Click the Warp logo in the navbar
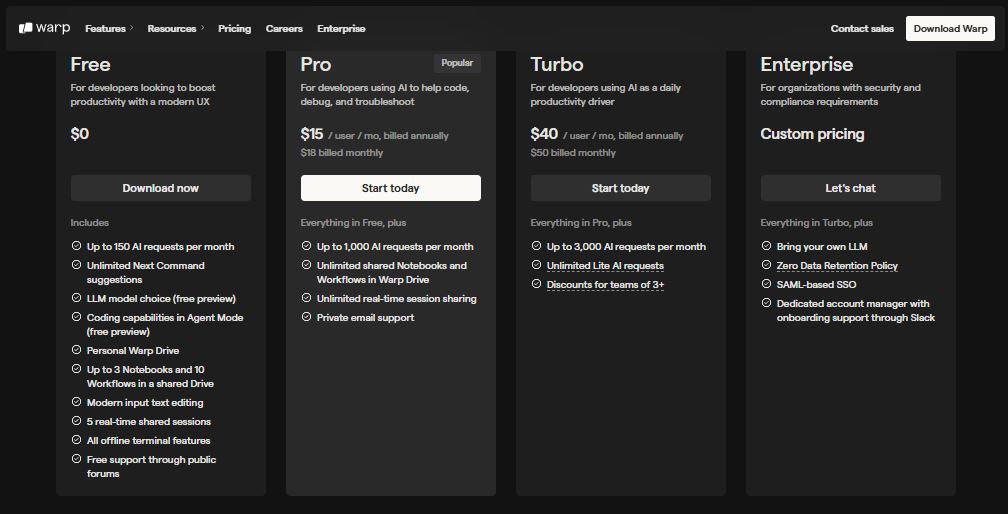The image size is (1008, 514). (x=44, y=28)
